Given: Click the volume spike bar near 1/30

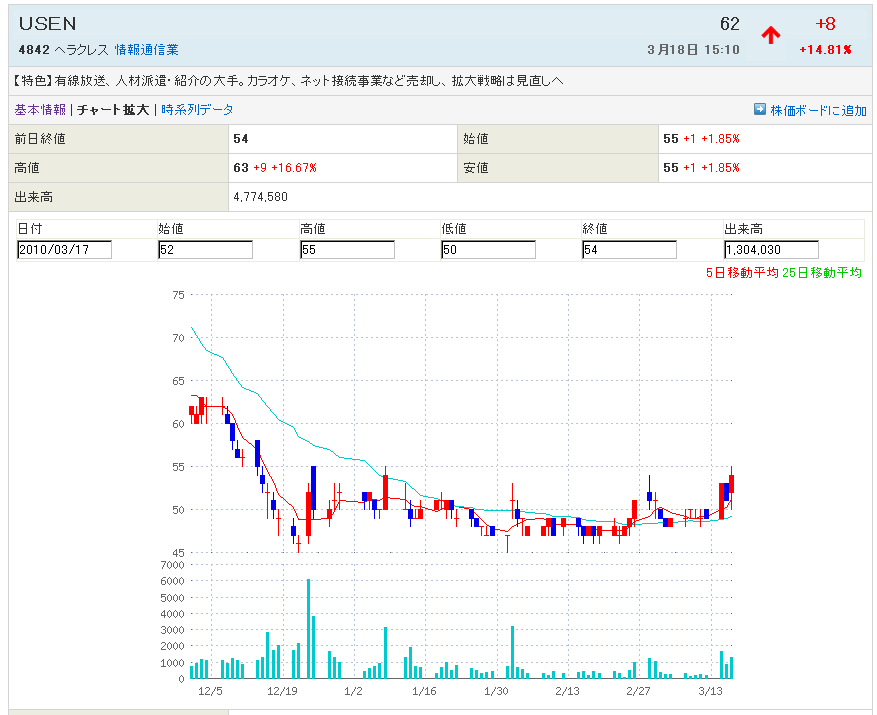Looking at the screenshot, I should pos(512,652).
